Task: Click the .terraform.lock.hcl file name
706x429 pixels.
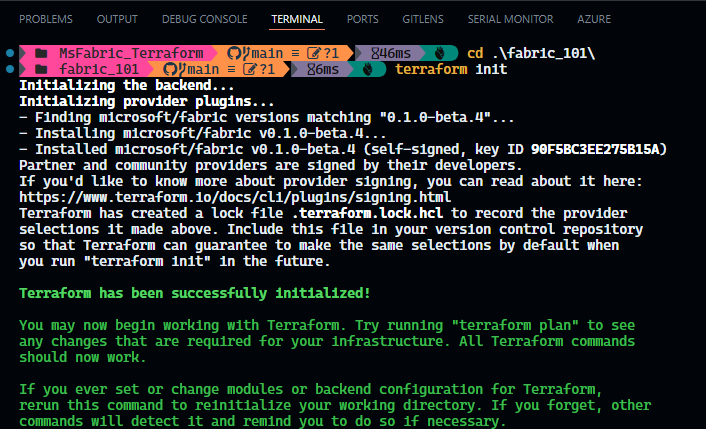Action: [367, 213]
